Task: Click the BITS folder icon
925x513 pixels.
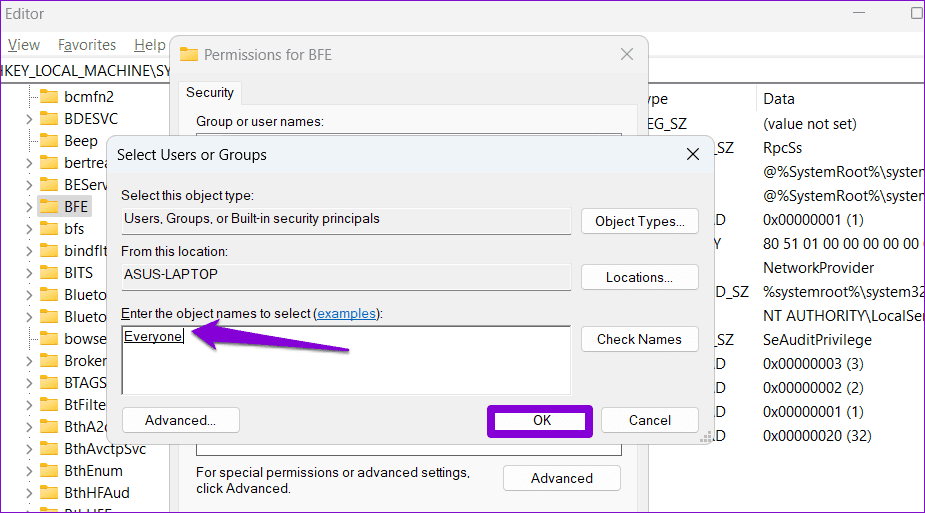Action: pyautogui.click(x=49, y=272)
